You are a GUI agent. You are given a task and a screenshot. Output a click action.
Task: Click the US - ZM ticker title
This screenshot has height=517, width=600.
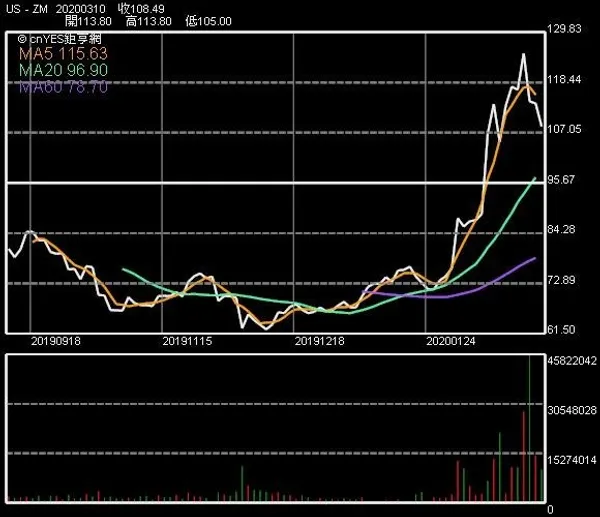pos(26,9)
